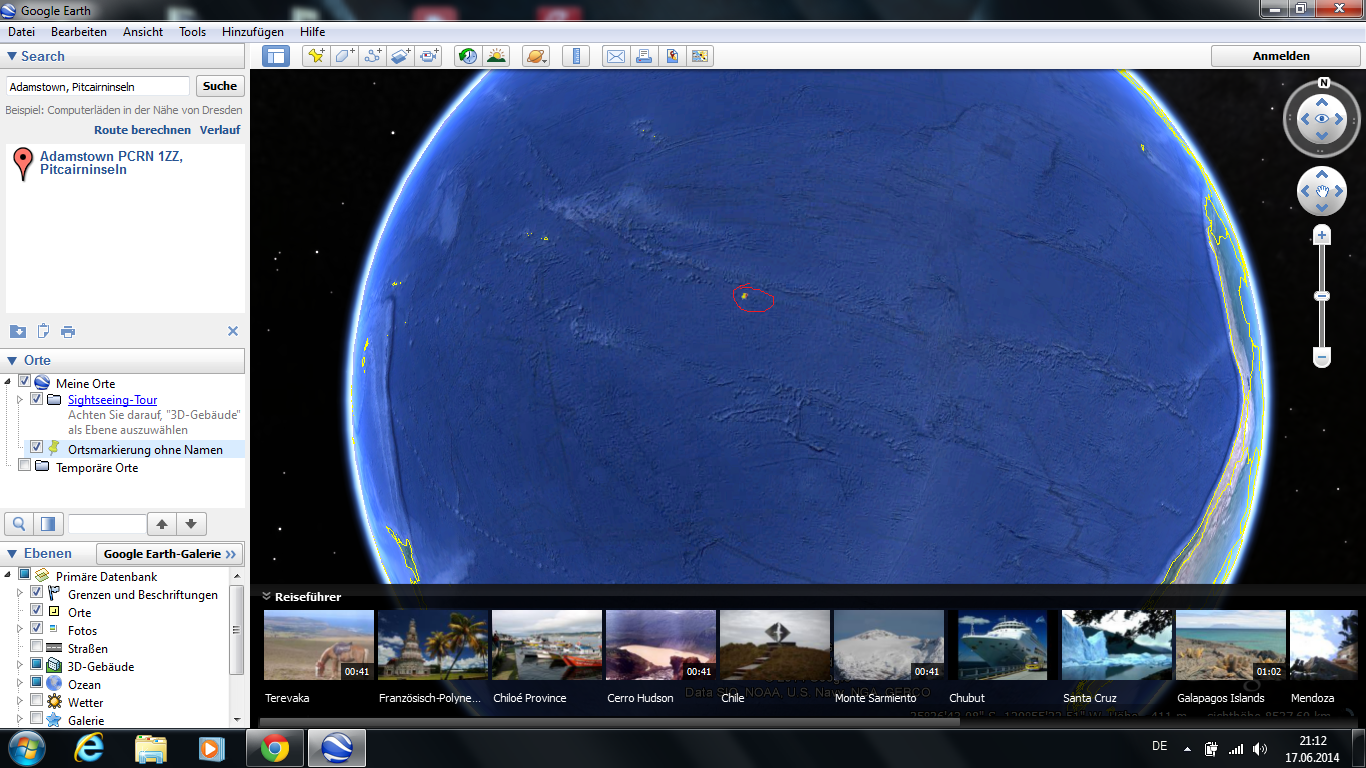1366x768 pixels.
Task: Toggle the Orte layer checkbox
Action: point(37,610)
